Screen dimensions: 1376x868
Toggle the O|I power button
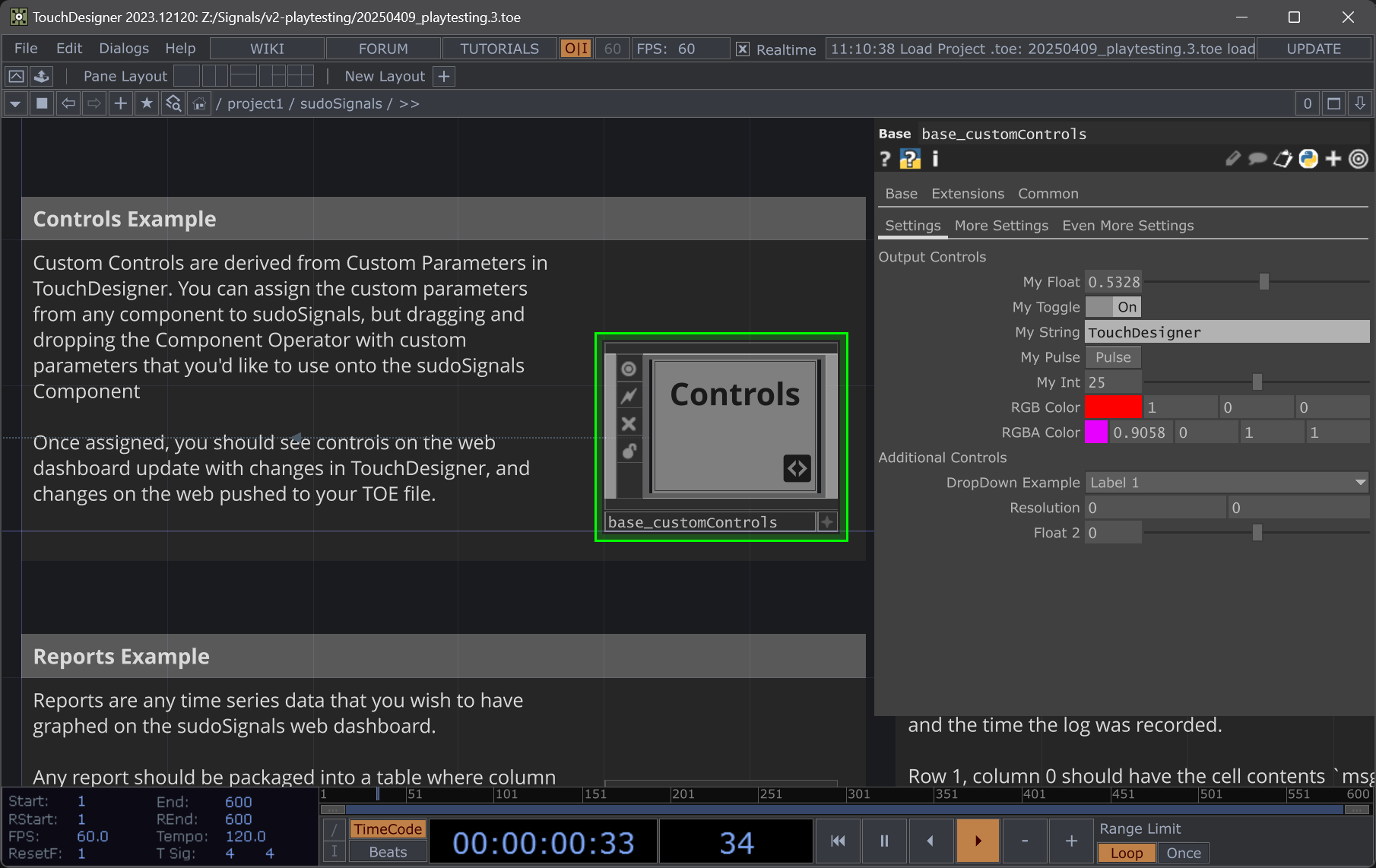pos(575,49)
